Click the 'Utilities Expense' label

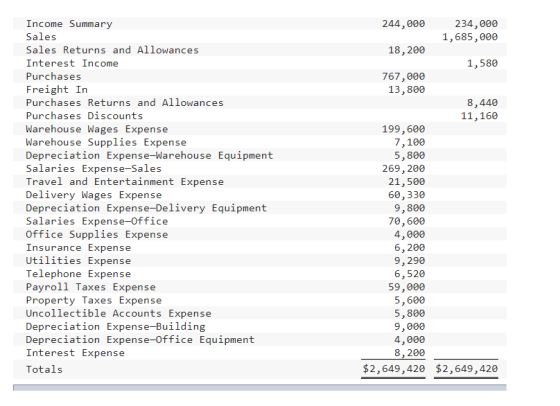point(78,261)
